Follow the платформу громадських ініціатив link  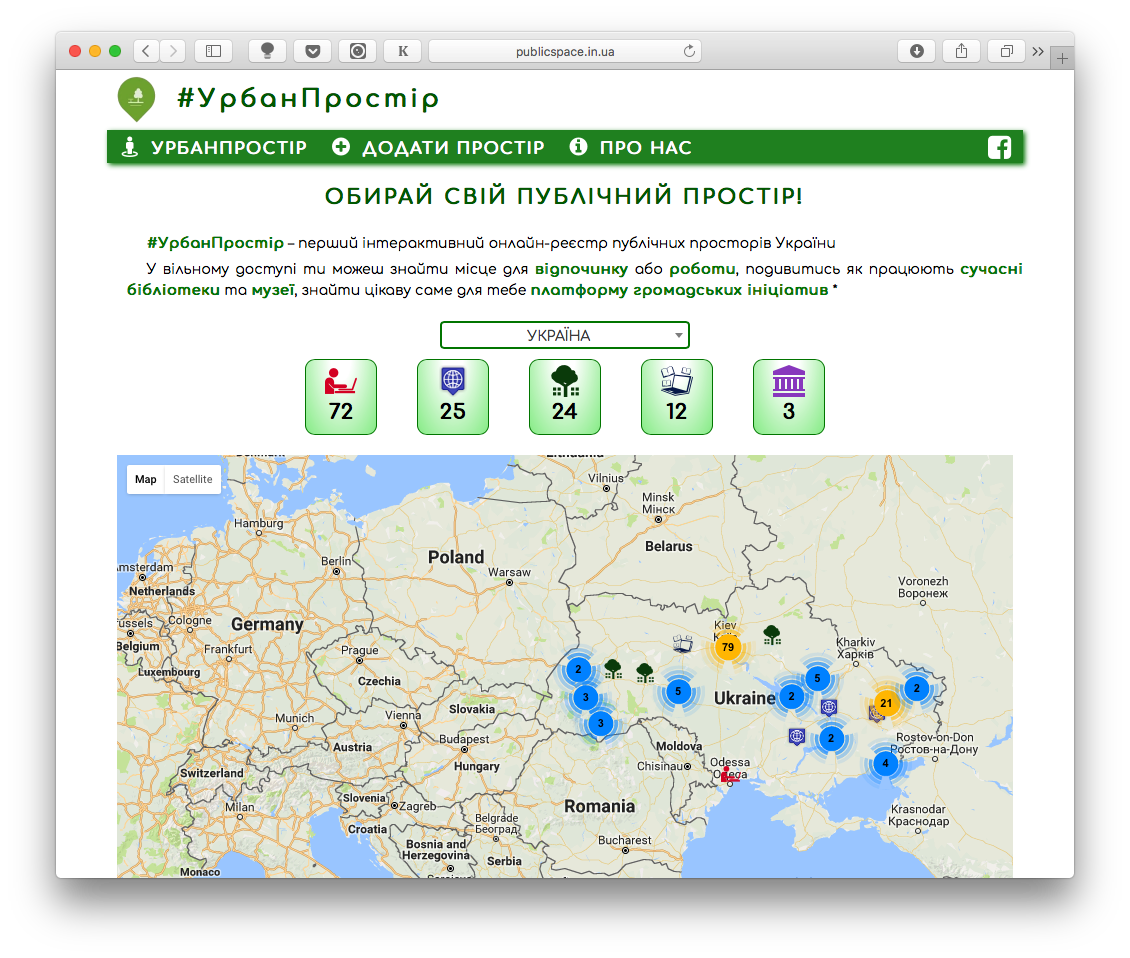[680, 290]
